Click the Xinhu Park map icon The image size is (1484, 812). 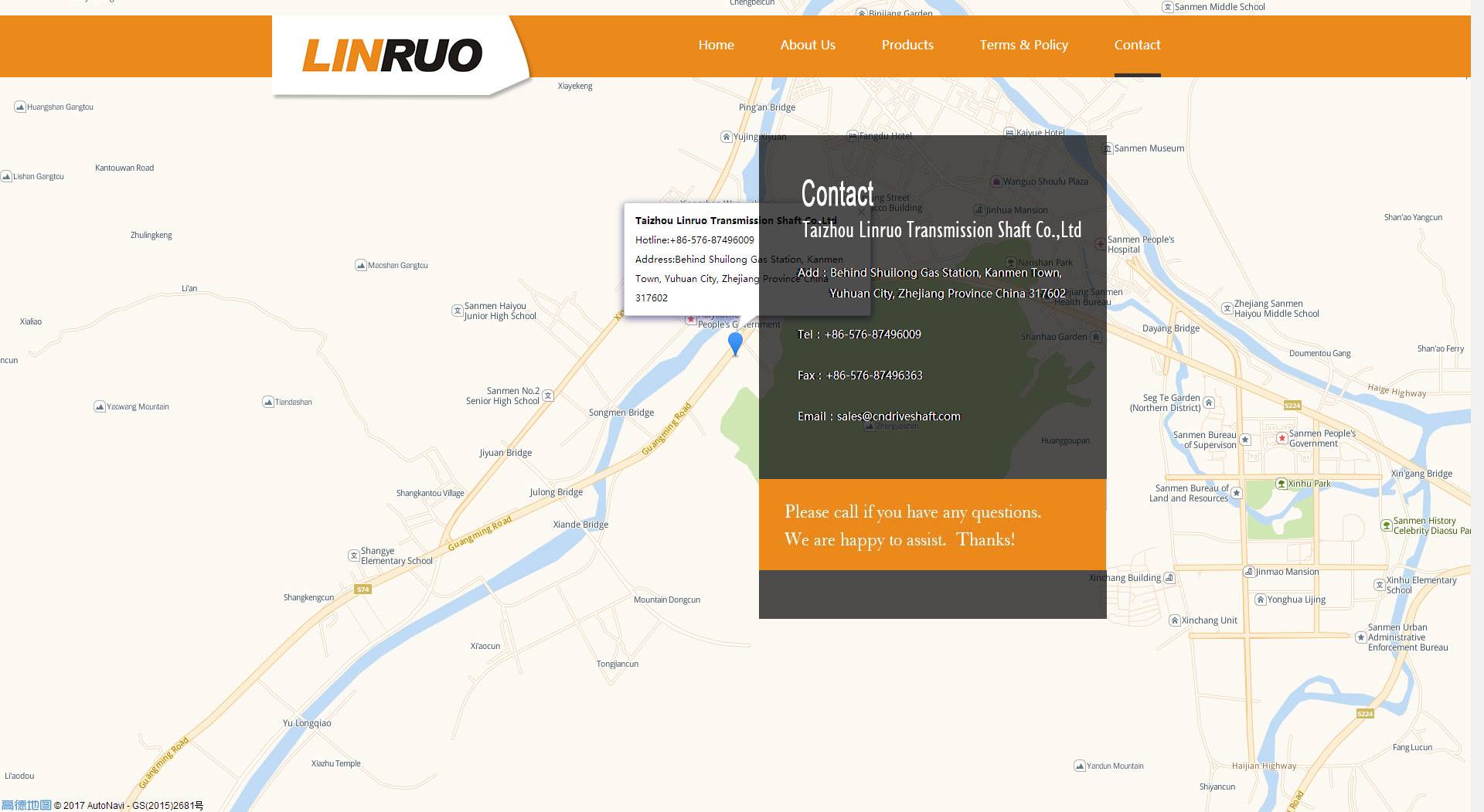pos(1281,484)
